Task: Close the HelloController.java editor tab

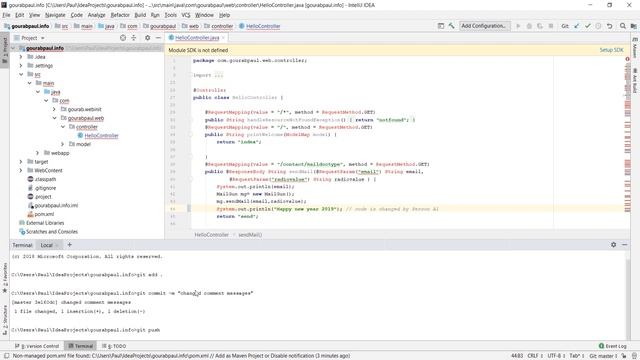Action: tap(223, 38)
